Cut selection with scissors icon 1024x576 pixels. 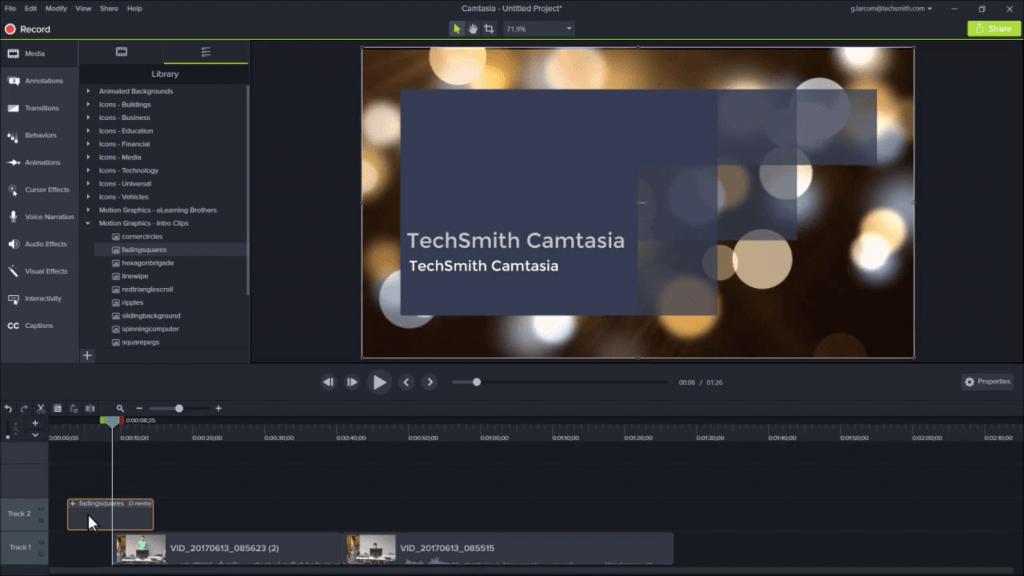(x=40, y=409)
